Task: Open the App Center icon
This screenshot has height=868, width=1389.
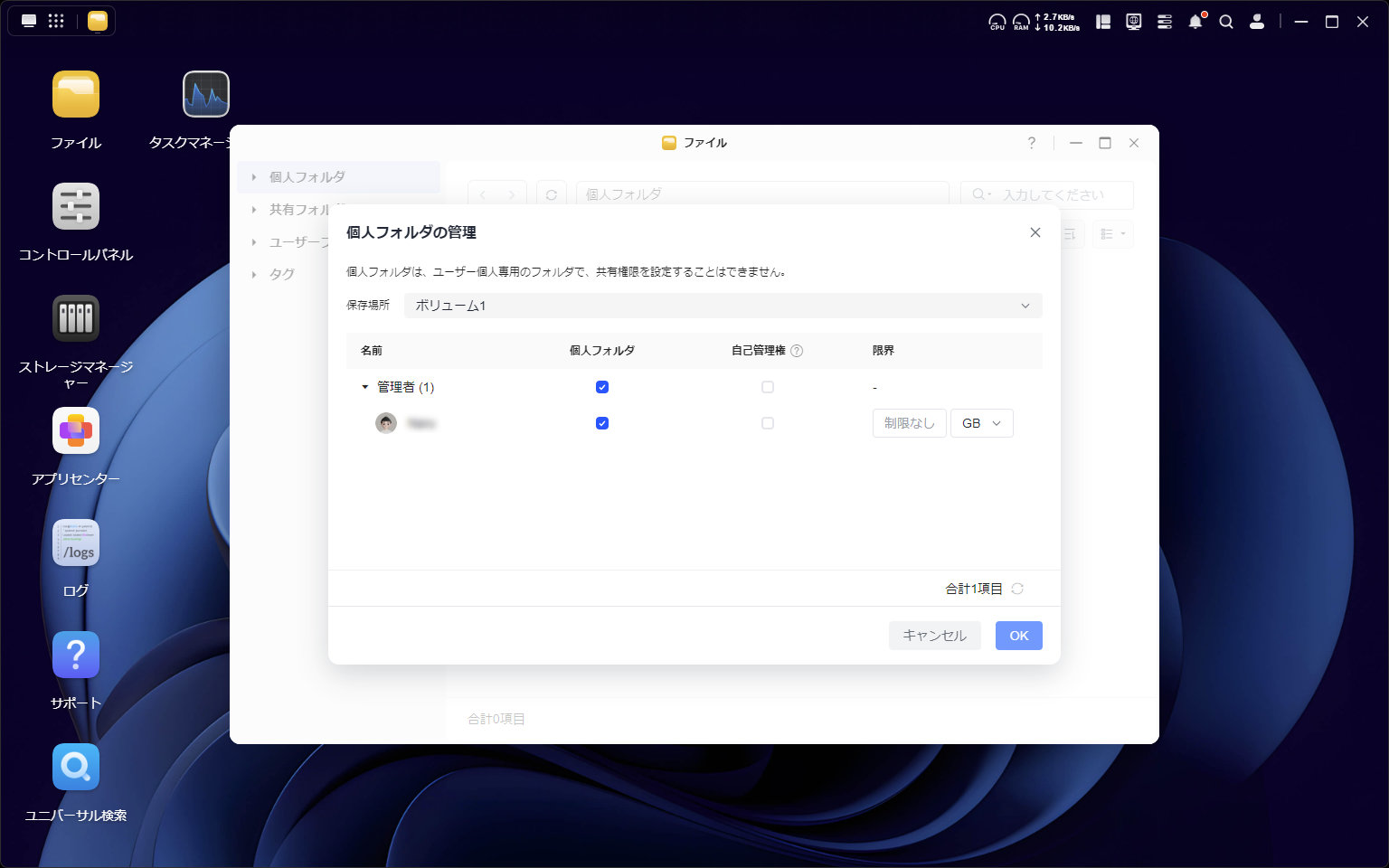Action: [x=76, y=431]
